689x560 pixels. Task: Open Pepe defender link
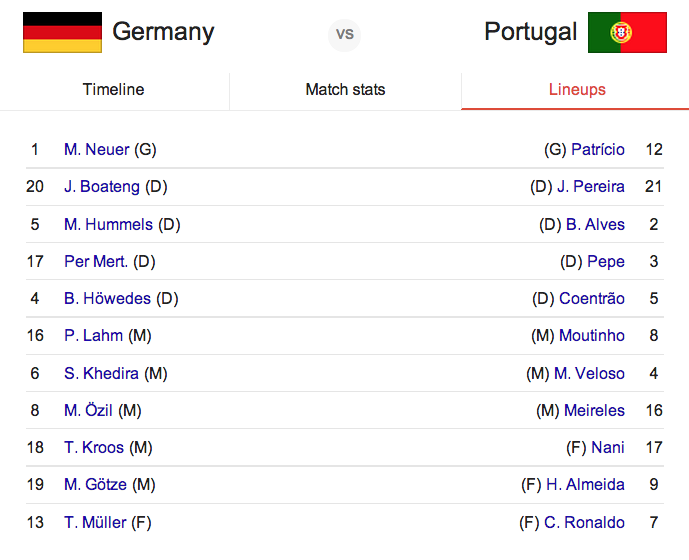click(x=606, y=262)
